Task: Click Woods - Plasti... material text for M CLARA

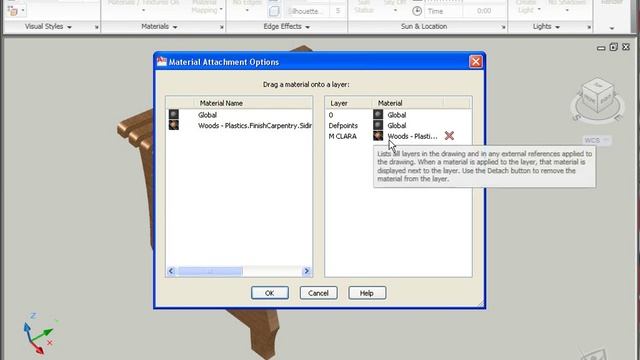Action: click(x=412, y=136)
